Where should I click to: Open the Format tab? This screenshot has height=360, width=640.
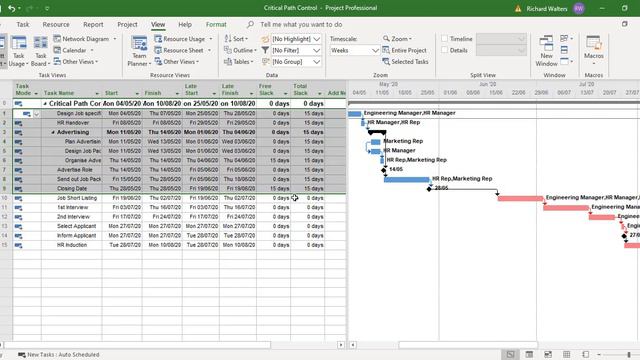click(216, 24)
